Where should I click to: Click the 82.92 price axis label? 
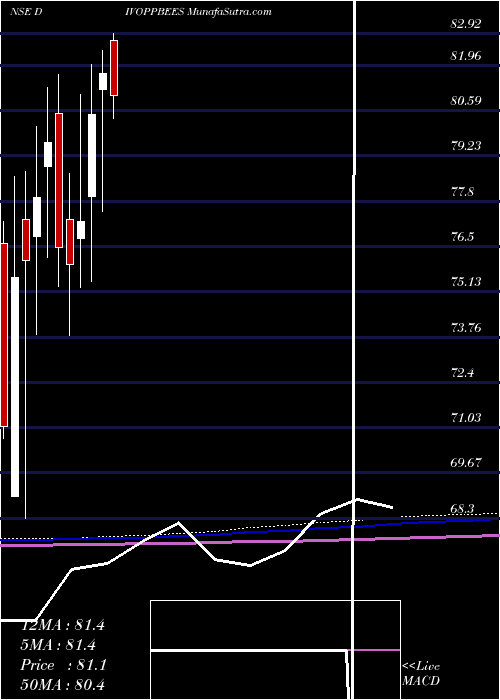tap(466, 24)
